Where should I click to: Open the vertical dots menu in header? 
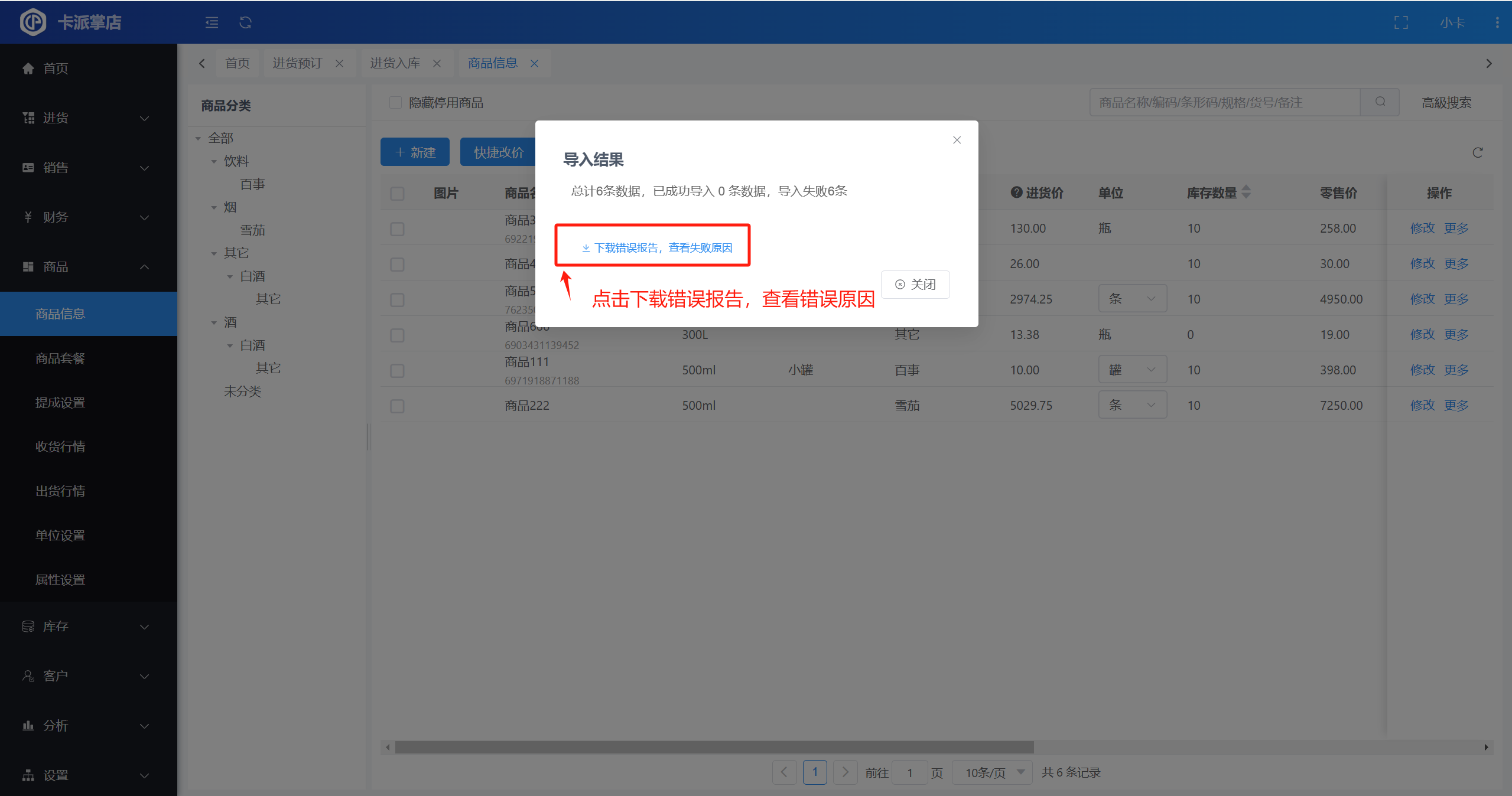[x=1497, y=22]
